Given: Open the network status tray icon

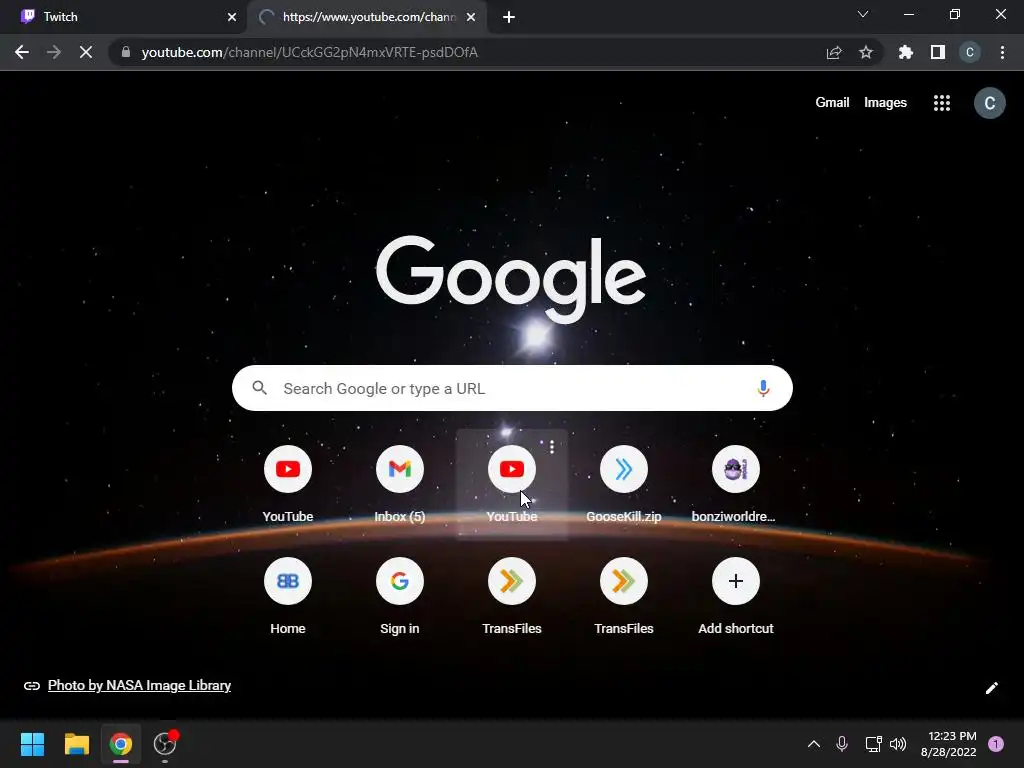Looking at the screenshot, I should (x=873, y=744).
